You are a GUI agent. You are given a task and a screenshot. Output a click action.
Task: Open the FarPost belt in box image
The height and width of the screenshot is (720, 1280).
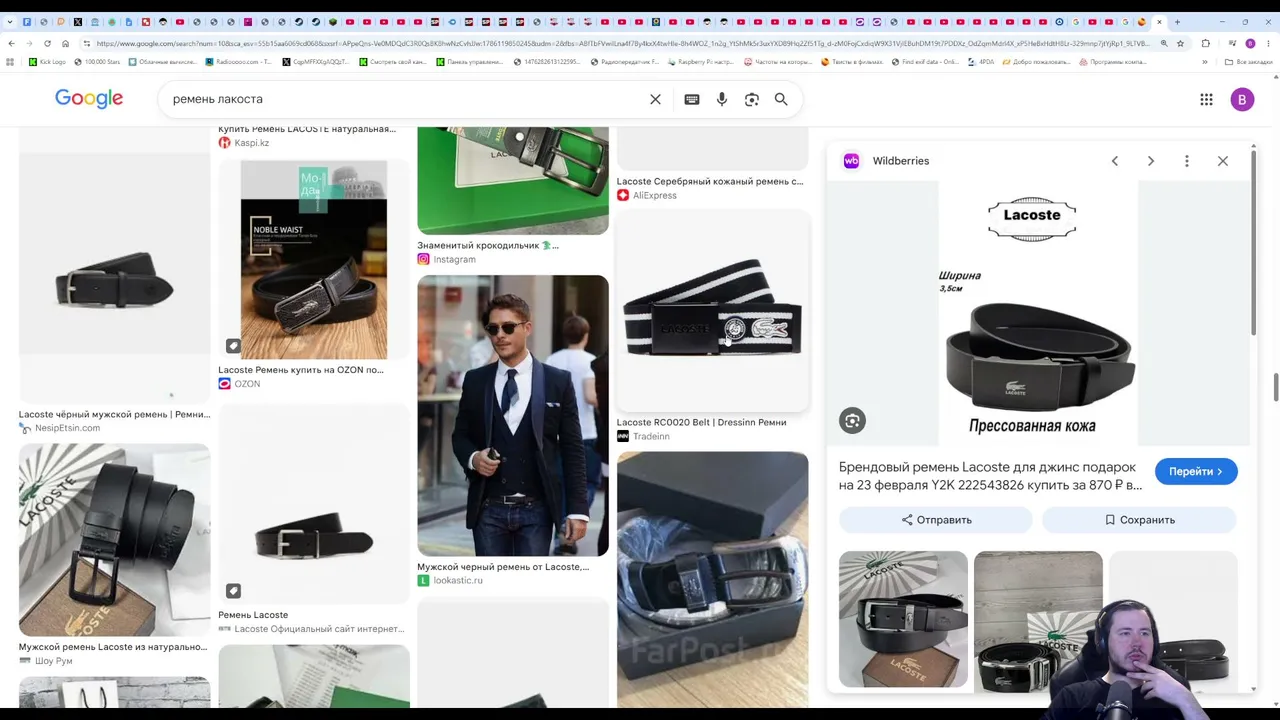coord(713,580)
